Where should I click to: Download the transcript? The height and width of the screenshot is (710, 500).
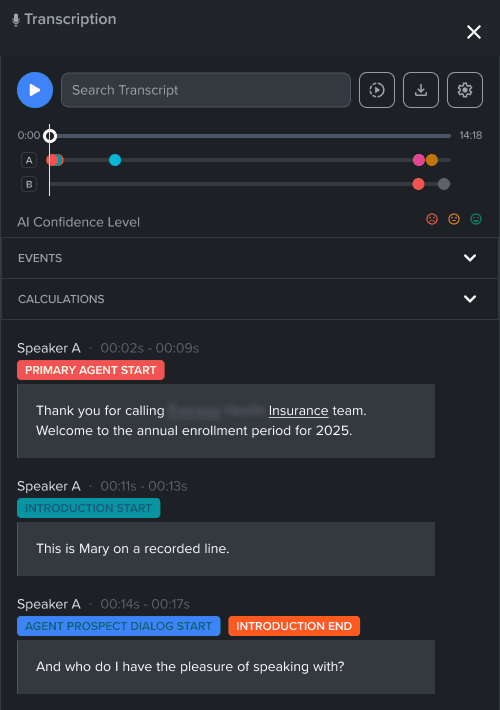[421, 90]
